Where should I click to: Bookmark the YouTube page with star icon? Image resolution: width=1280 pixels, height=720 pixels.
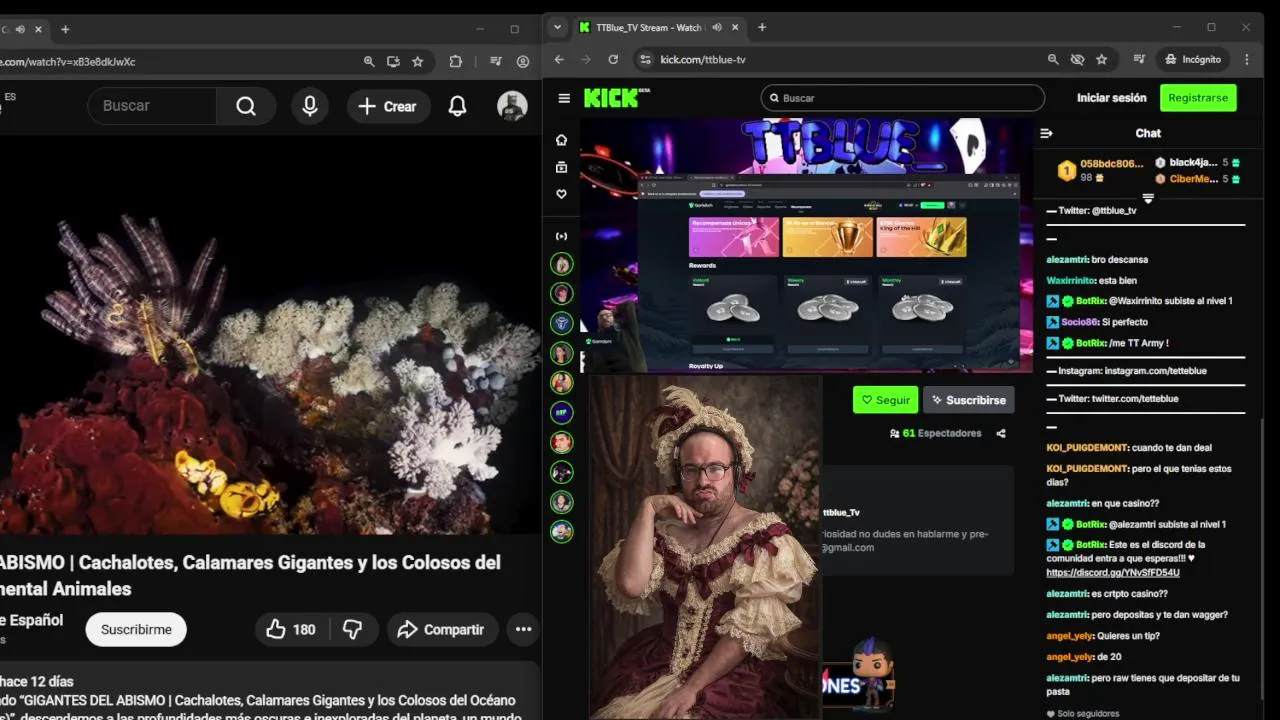[x=417, y=62]
